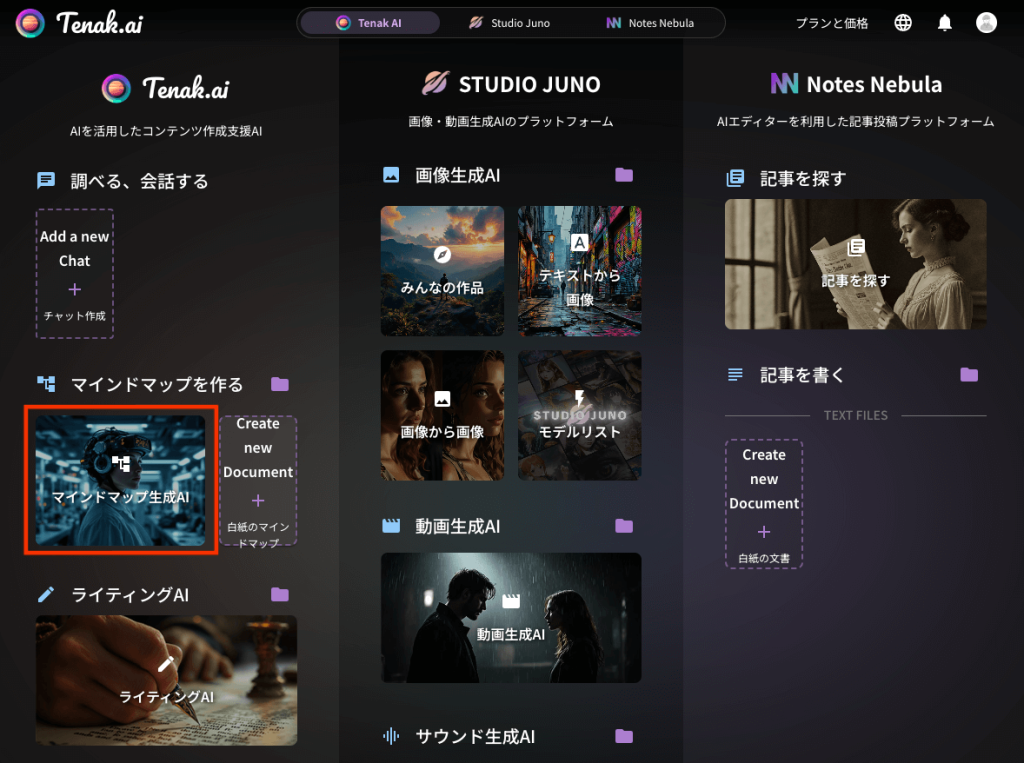Create a blank text document (白紙の文書)
Viewport: 1024px width, 763px height.
(x=763, y=504)
